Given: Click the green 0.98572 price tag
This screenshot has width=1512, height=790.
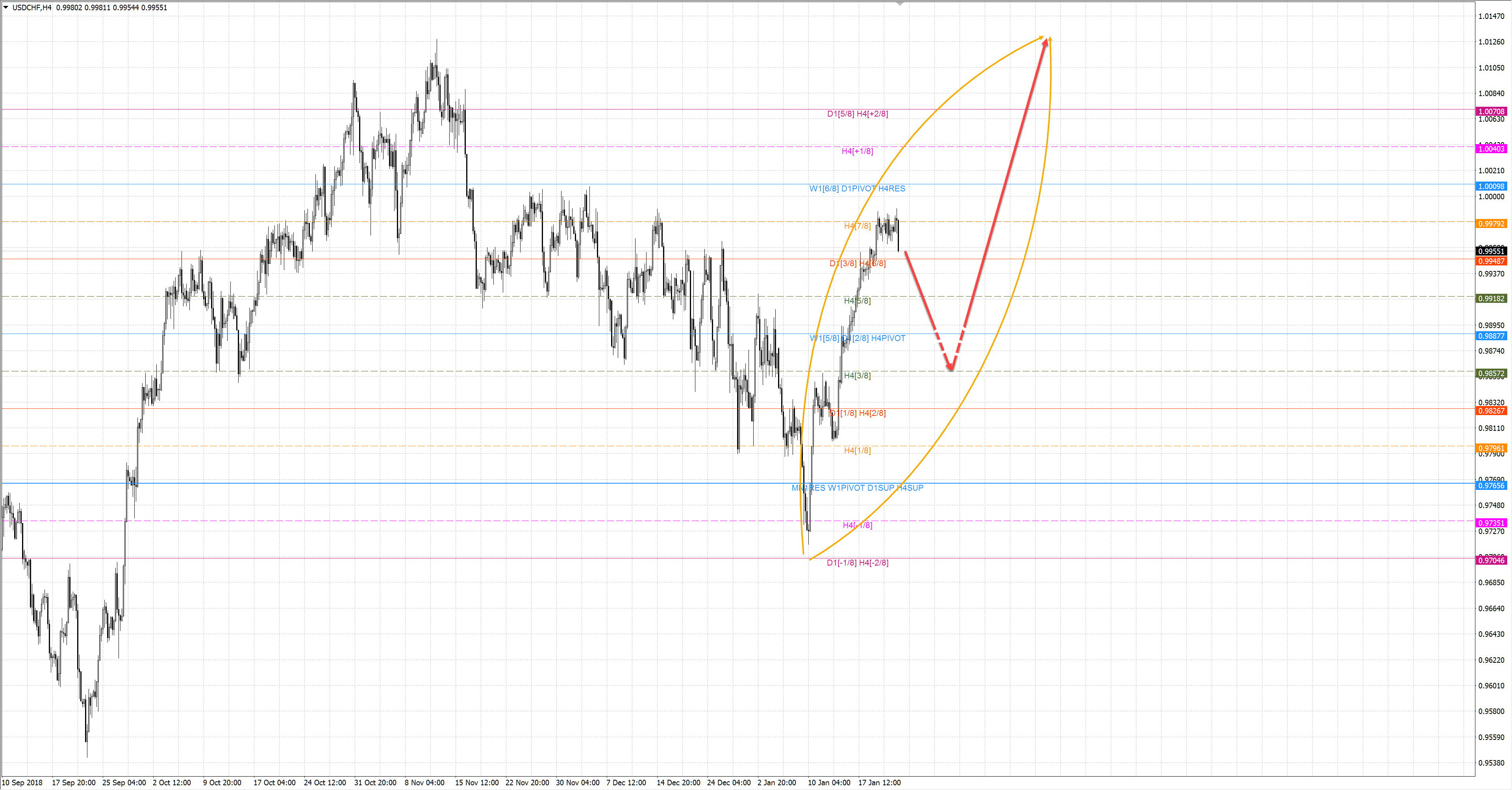Looking at the screenshot, I should (x=1491, y=373).
